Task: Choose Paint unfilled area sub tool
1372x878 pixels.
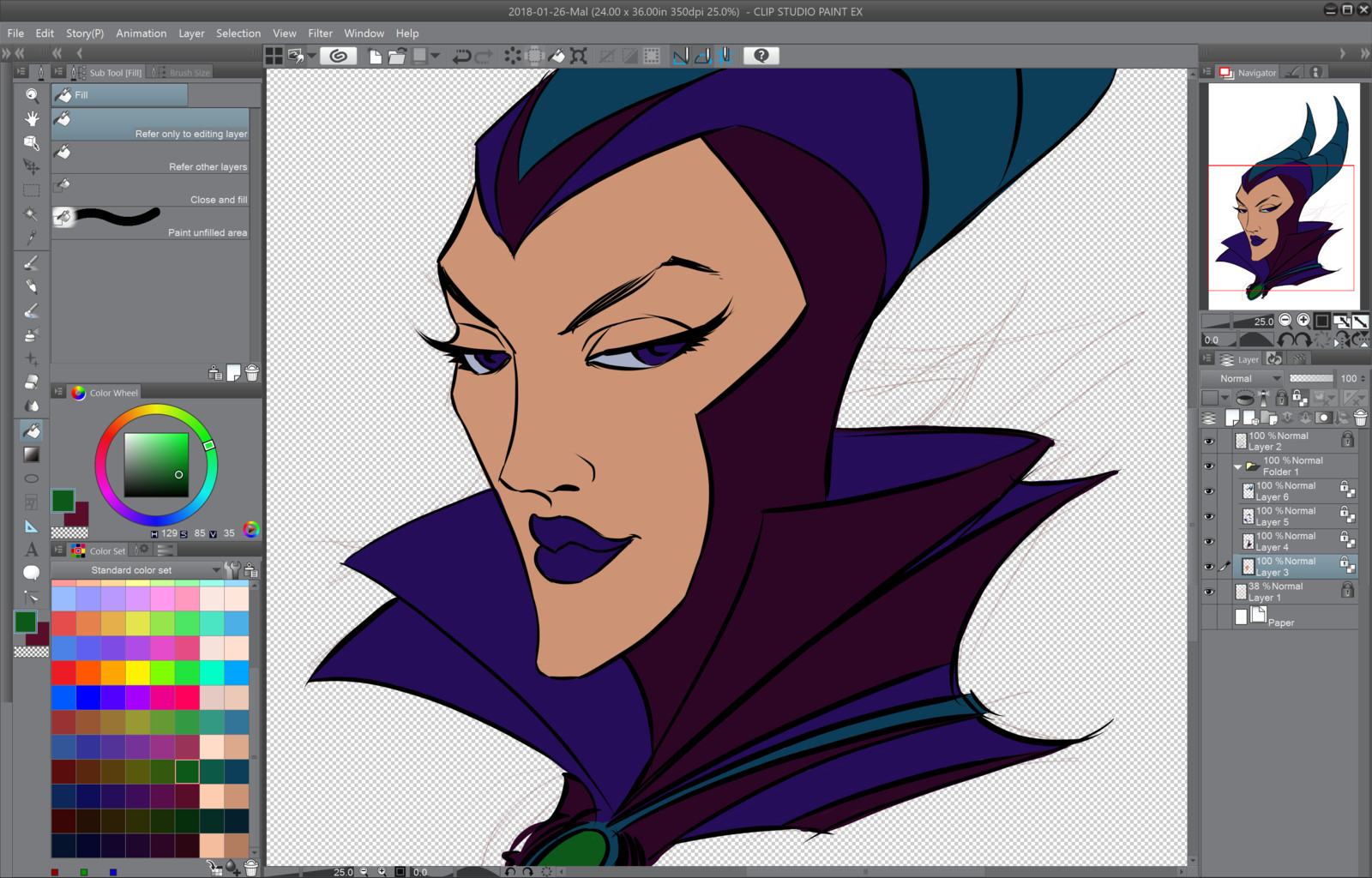Action: 150,224
